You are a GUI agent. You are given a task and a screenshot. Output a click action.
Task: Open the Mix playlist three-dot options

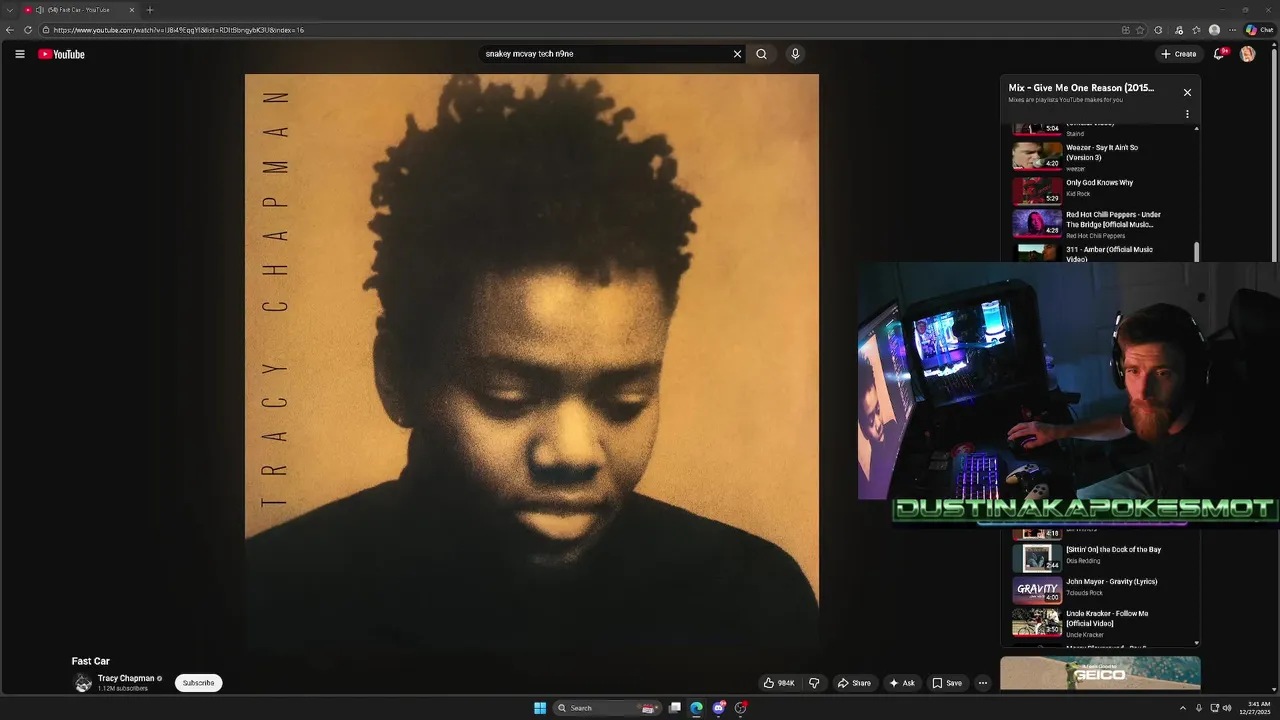(x=1187, y=114)
